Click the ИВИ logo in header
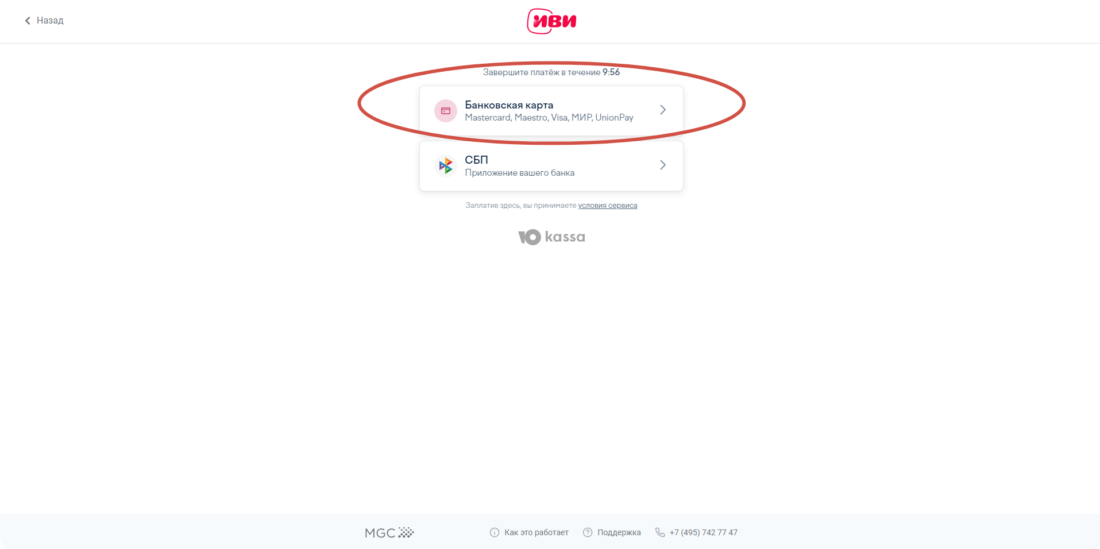 551,21
